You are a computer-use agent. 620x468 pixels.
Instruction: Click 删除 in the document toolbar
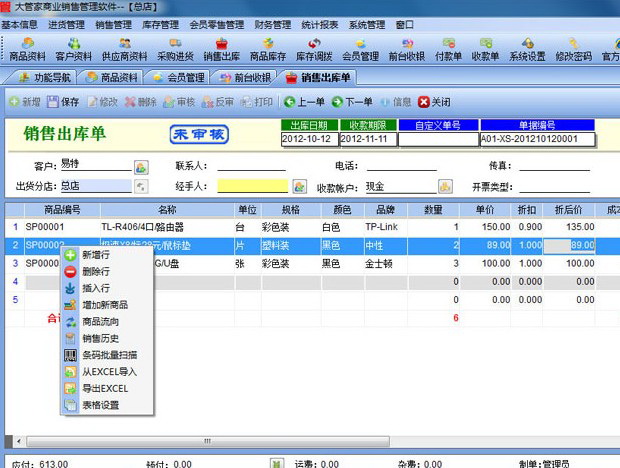tap(141, 102)
